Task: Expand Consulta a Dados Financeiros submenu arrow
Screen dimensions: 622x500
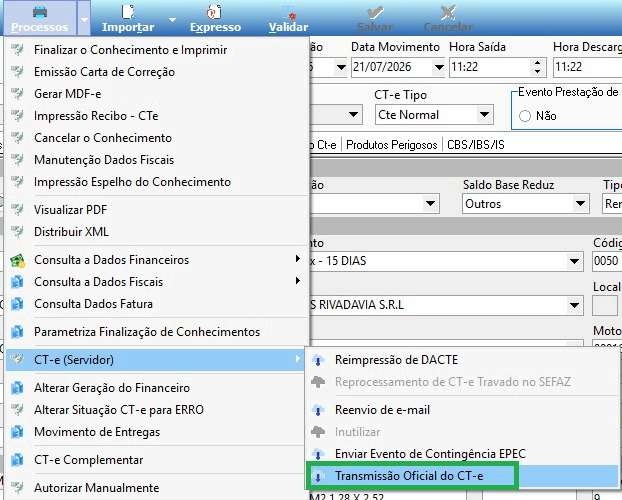Action: coord(298,259)
